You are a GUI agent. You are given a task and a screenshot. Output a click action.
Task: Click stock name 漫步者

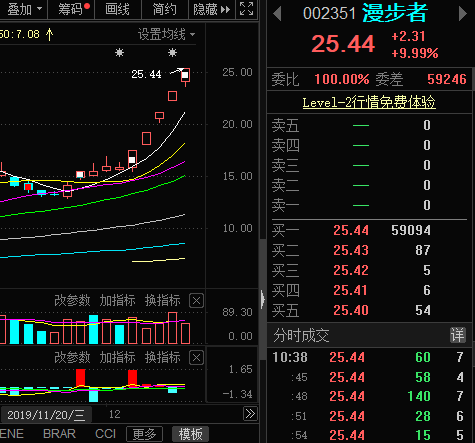pos(395,13)
